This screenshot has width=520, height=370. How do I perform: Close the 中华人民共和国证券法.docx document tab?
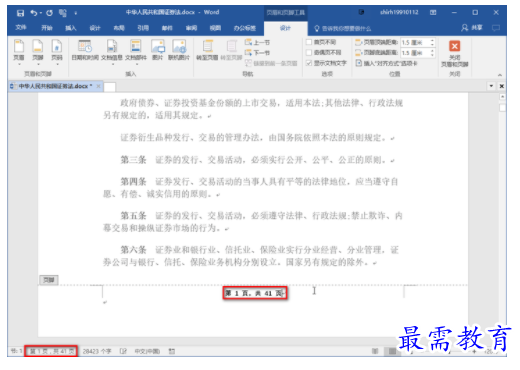click(98, 86)
